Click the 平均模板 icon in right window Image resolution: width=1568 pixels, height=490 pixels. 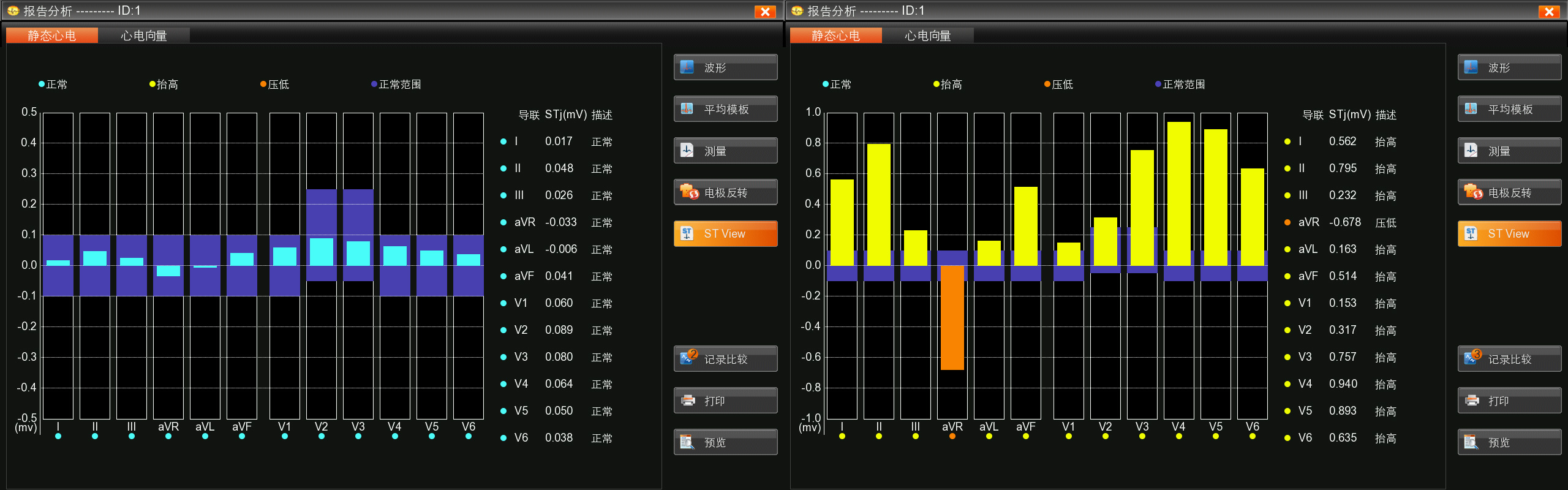(x=1471, y=109)
